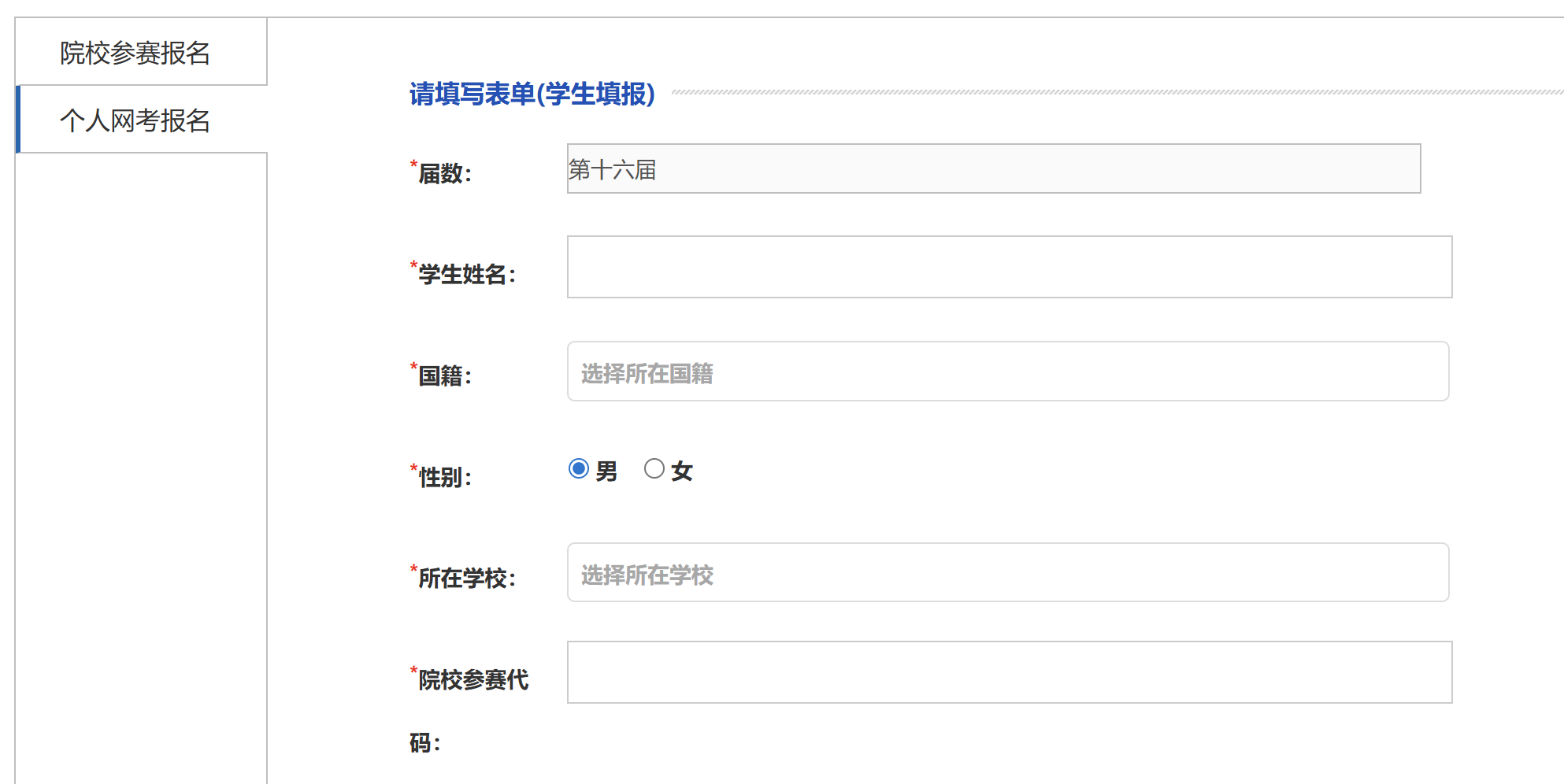The height and width of the screenshot is (784, 1564).
Task: Click the 请填写表单(学生填报) heading
Action: (x=532, y=94)
